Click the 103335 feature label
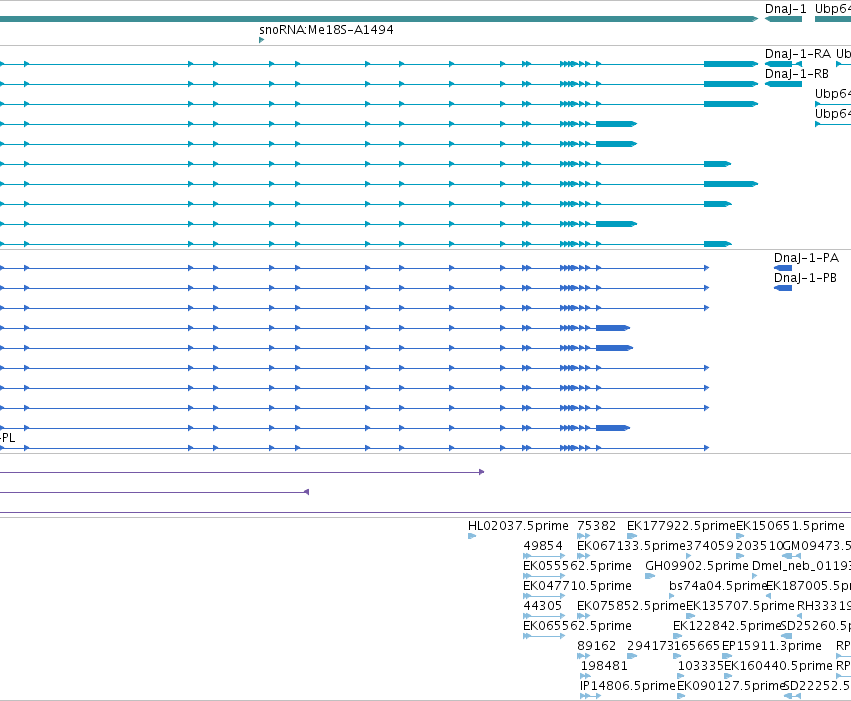This screenshot has width=851, height=701. coord(701,666)
